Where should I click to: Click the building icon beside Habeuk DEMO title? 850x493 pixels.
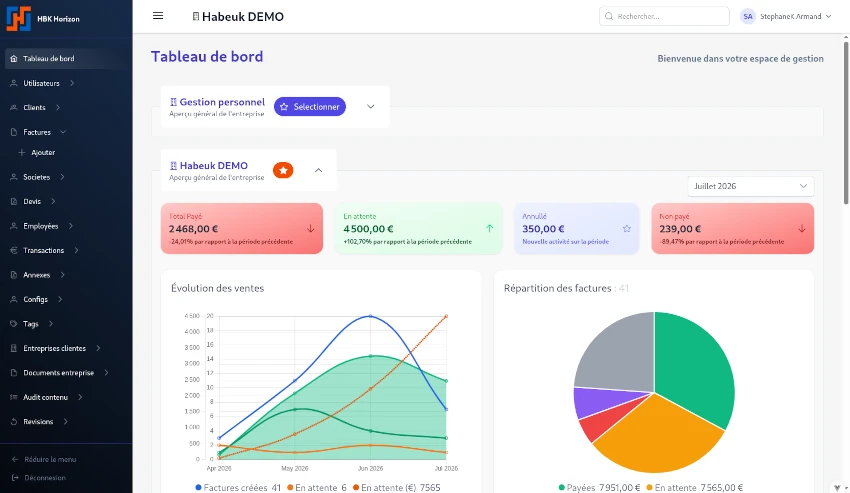pyautogui.click(x=196, y=16)
